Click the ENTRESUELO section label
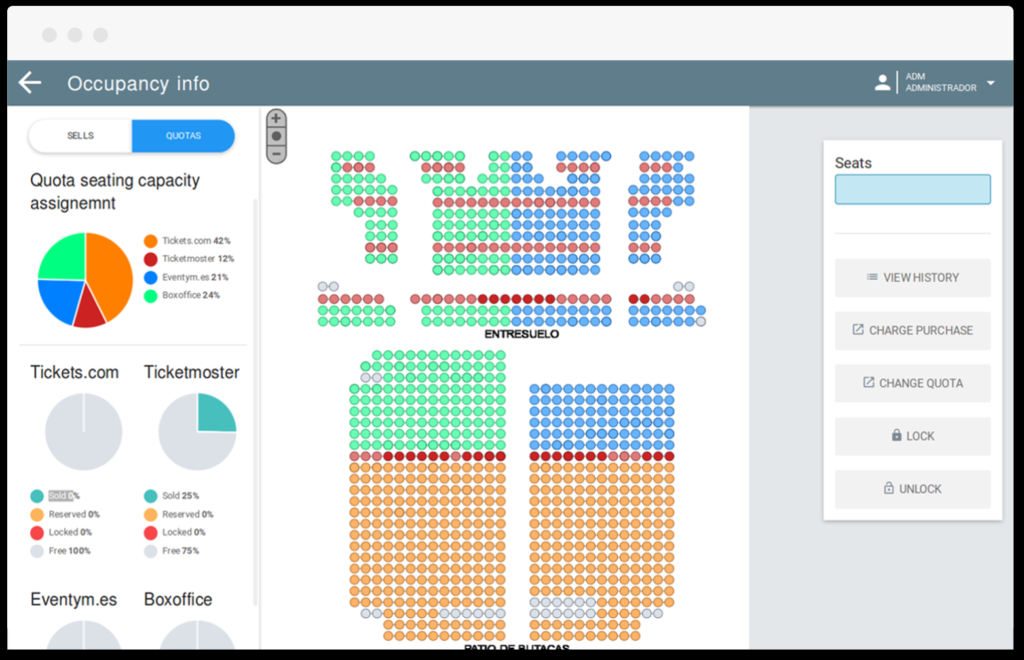Viewport: 1024px width, 660px height. click(521, 334)
